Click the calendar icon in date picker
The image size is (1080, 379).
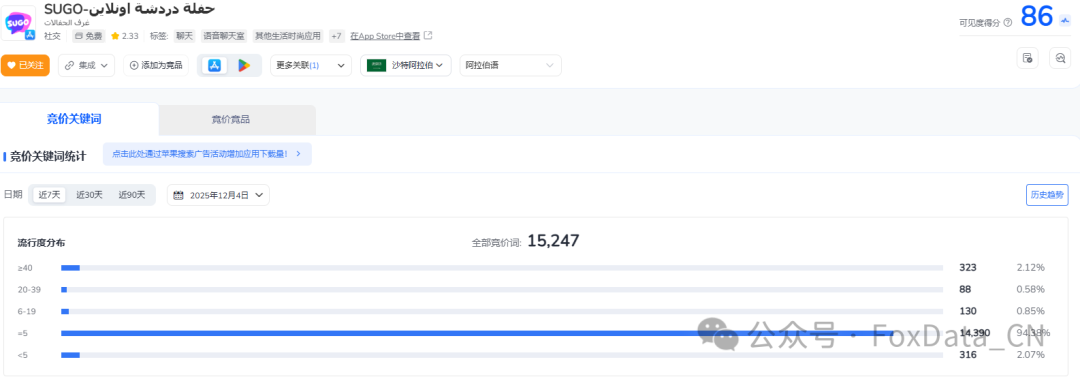pyautogui.click(x=178, y=195)
